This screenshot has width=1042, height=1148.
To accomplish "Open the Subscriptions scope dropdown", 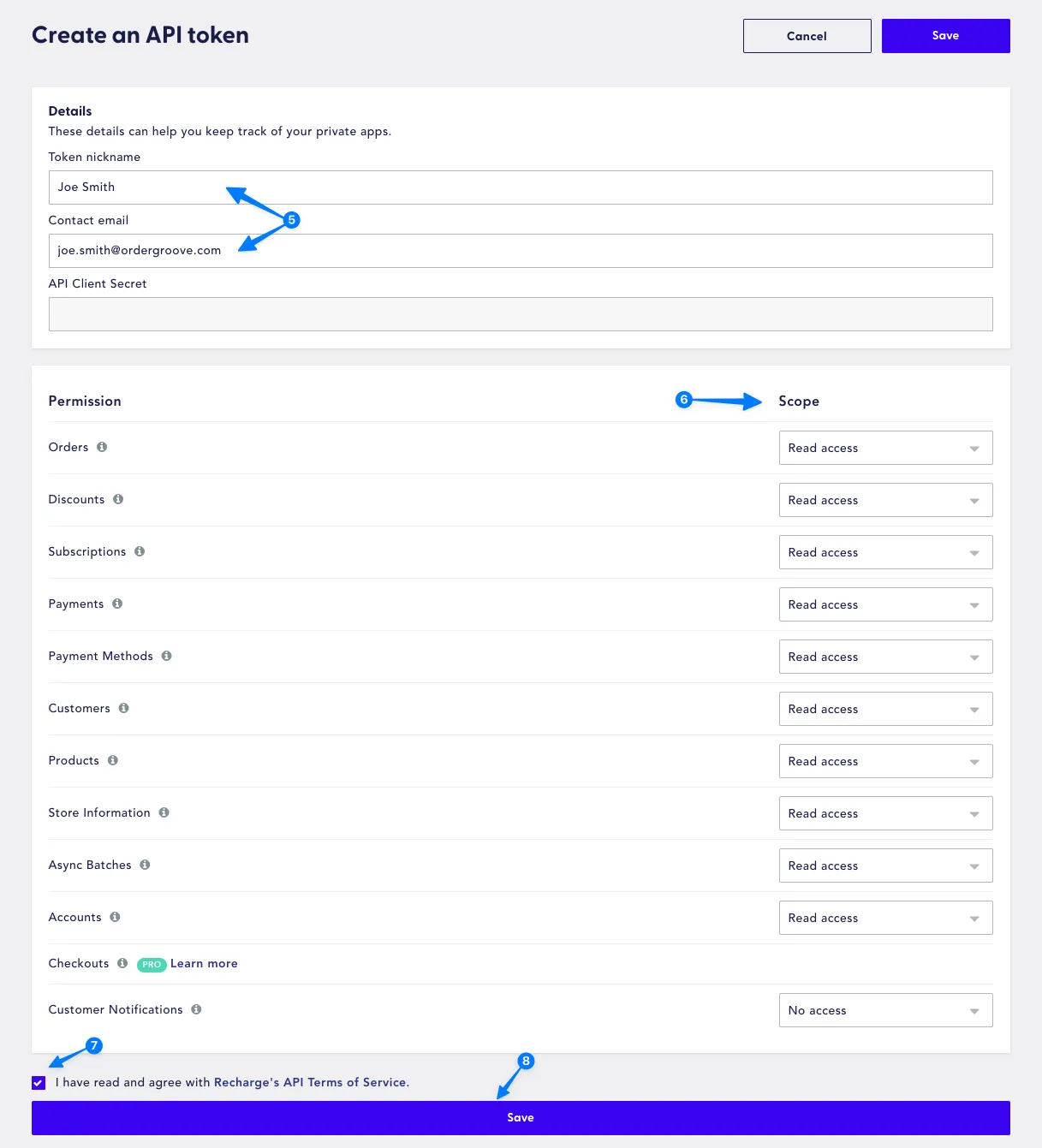I will pyautogui.click(x=885, y=552).
